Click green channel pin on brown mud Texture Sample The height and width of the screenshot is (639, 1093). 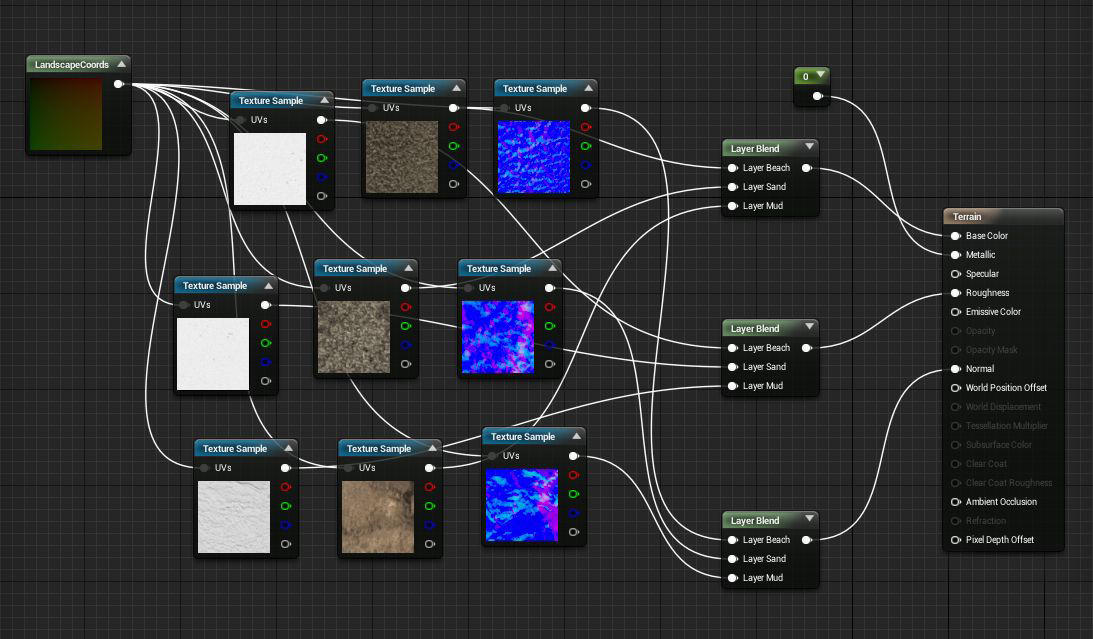430,506
